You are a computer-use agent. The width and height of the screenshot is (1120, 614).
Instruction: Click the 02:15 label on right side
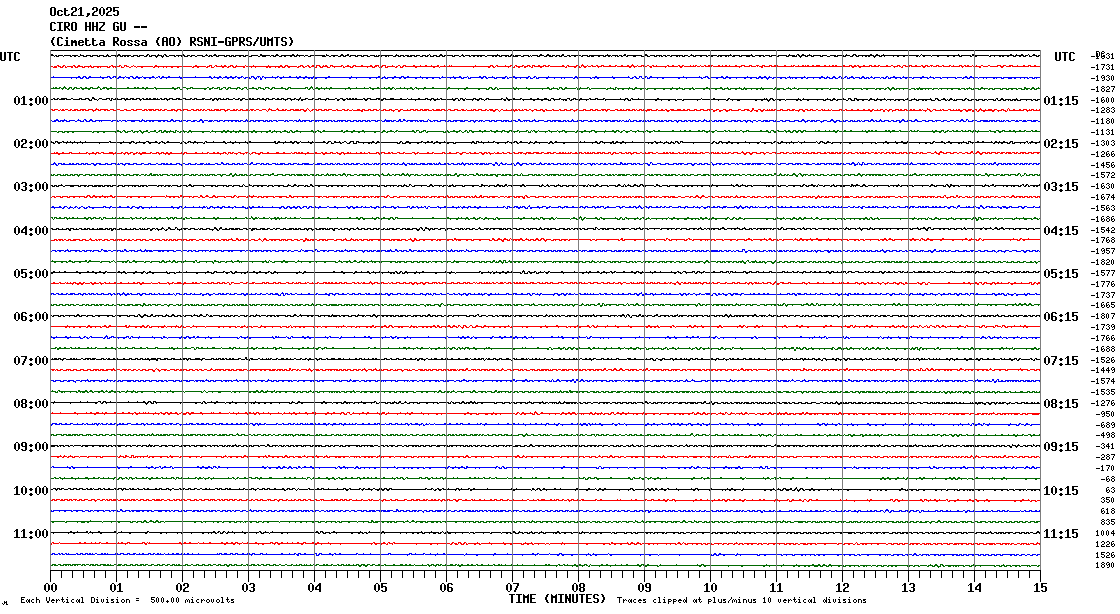[x=1060, y=144]
